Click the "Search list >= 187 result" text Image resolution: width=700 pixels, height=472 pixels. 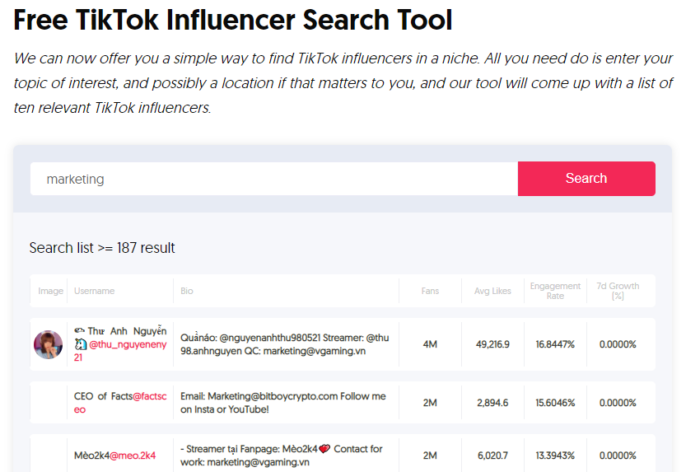click(x=102, y=248)
